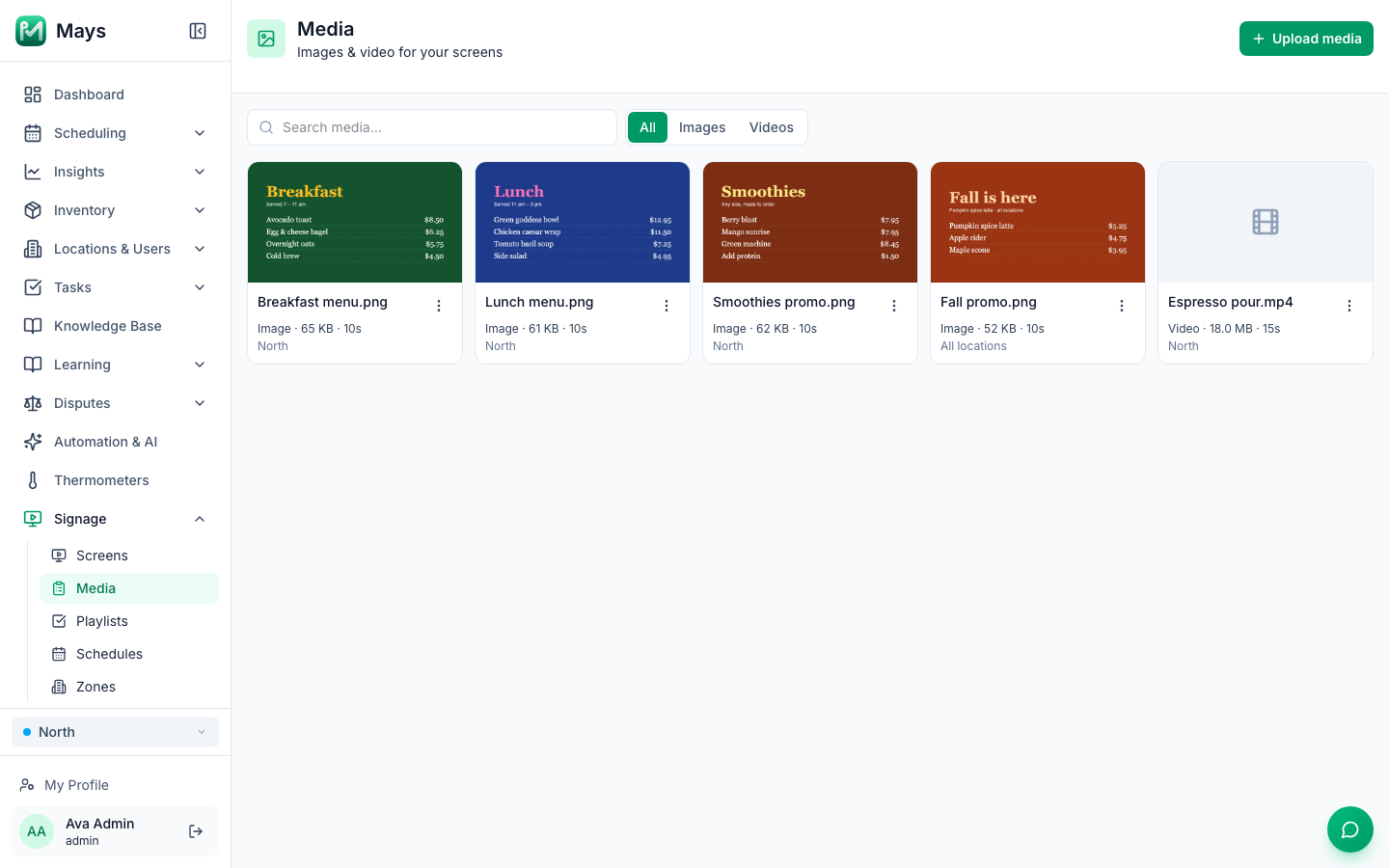Open the Smoothies promo thumbnail

coord(810,222)
